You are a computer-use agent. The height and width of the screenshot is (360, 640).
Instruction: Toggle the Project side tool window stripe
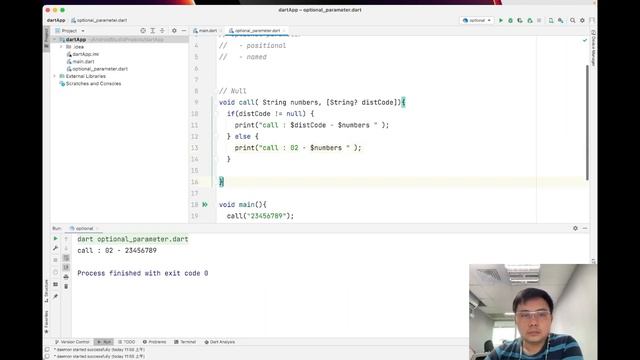tap(46, 38)
